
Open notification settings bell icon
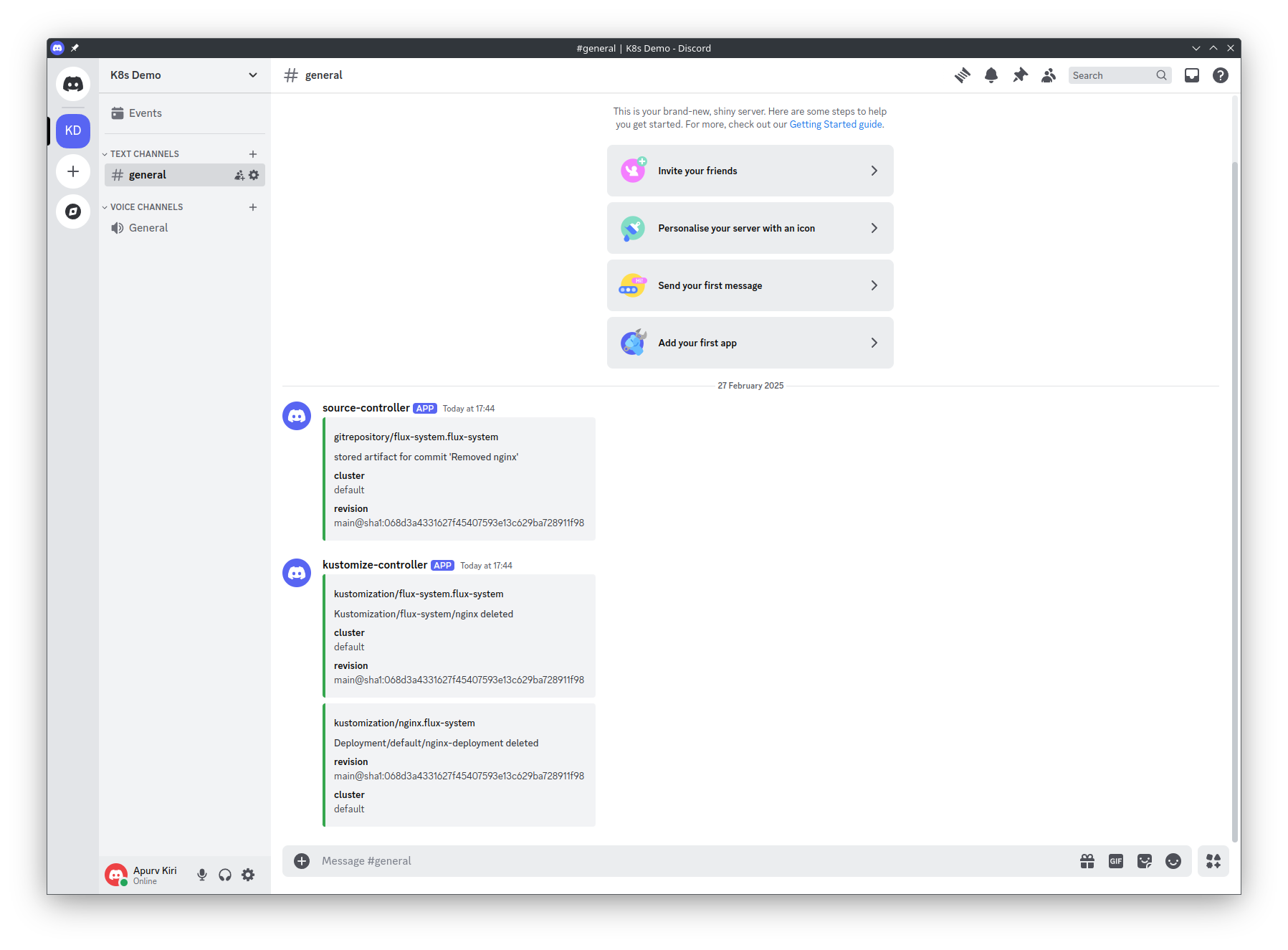pyautogui.click(x=991, y=75)
